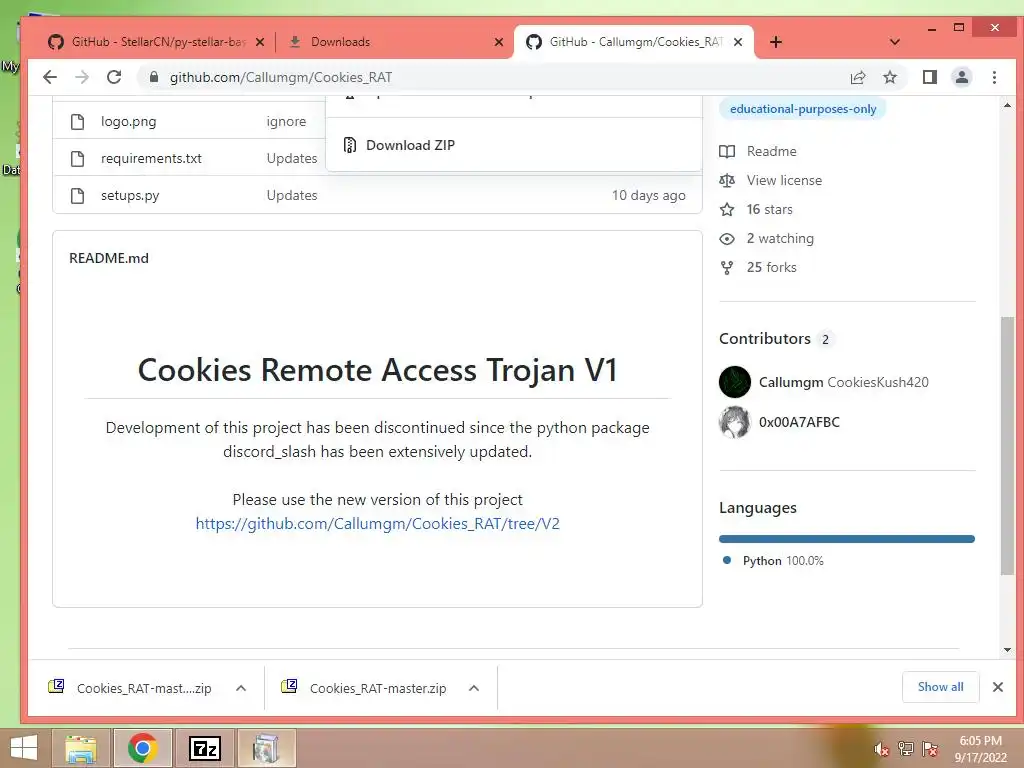Click Show all downloads button
This screenshot has height=768, width=1024.
point(940,687)
